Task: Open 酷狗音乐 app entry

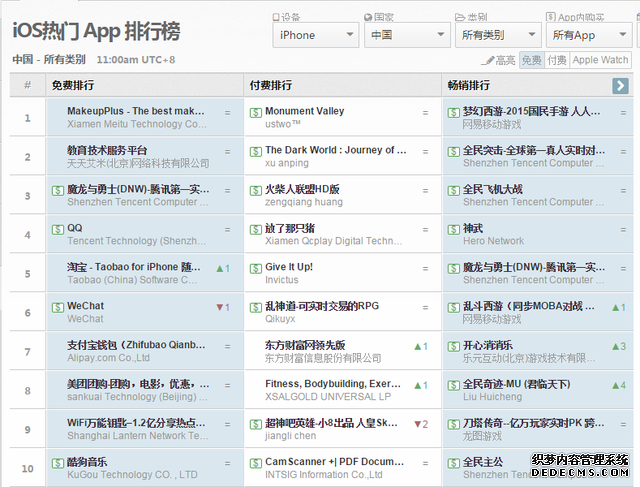Action: pyautogui.click(x=87, y=462)
